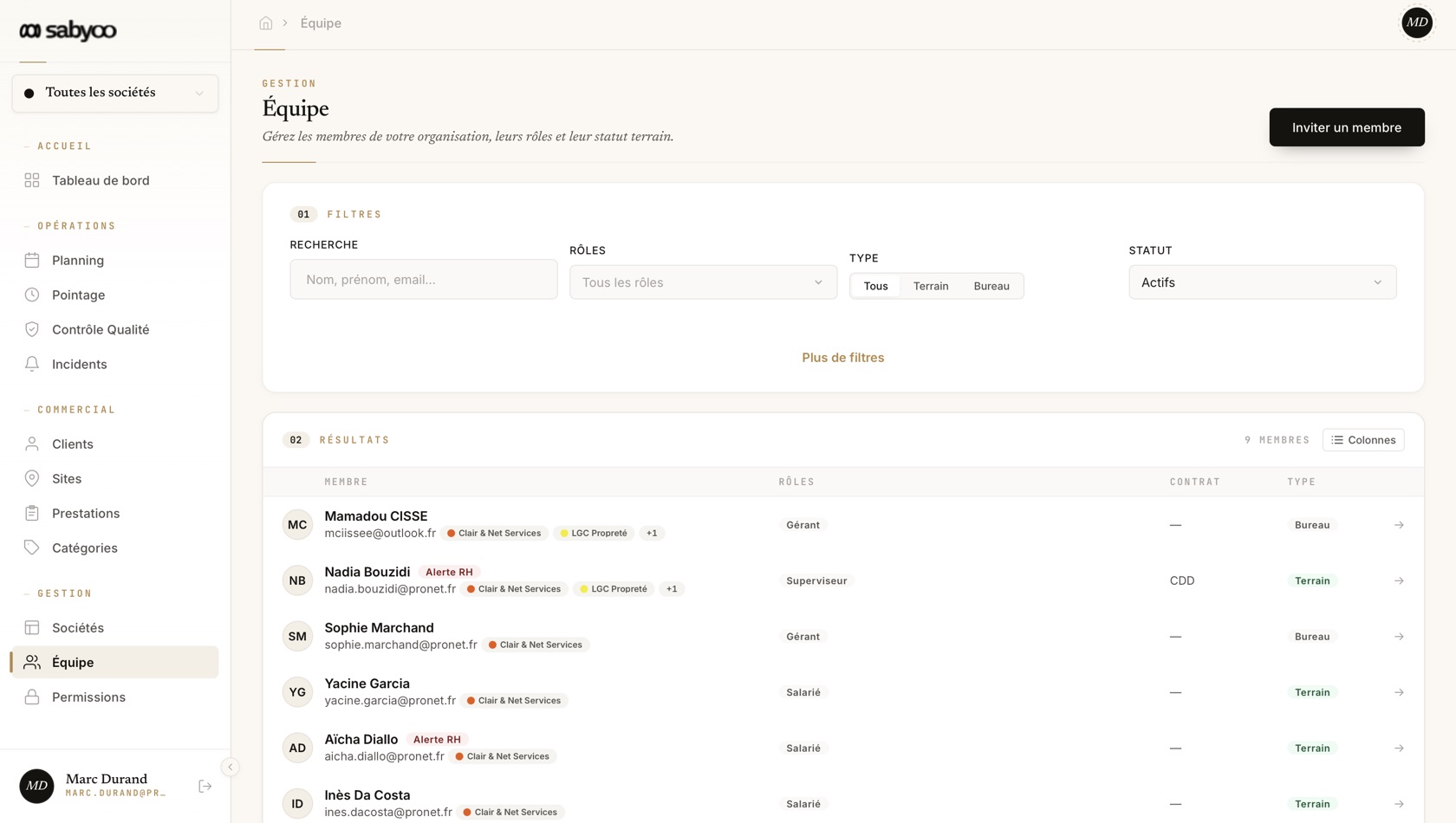Click the Permissions lock icon

[32, 697]
